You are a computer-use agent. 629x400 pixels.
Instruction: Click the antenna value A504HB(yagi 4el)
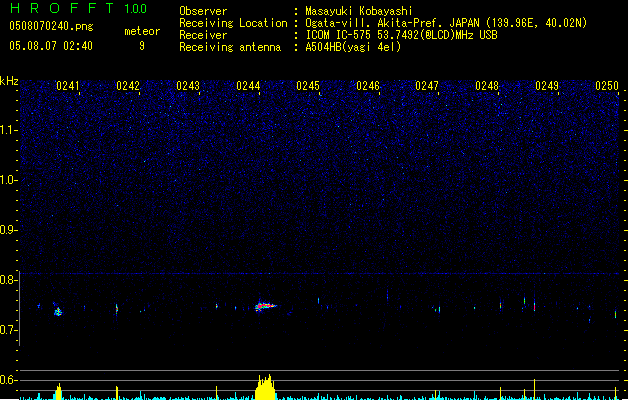[x=353, y=47]
